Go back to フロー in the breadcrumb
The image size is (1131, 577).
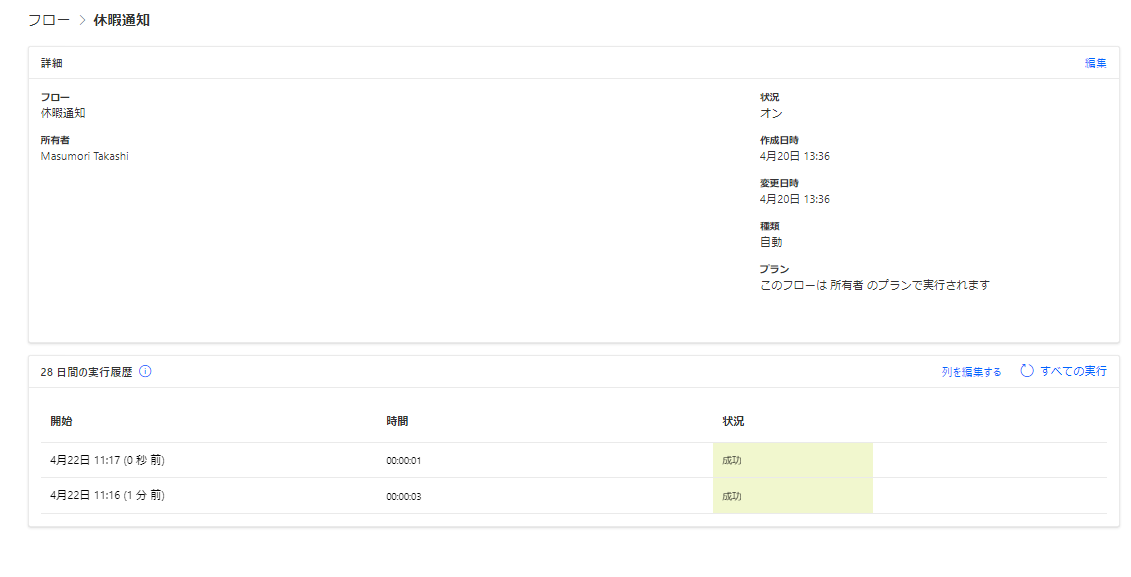[49, 20]
